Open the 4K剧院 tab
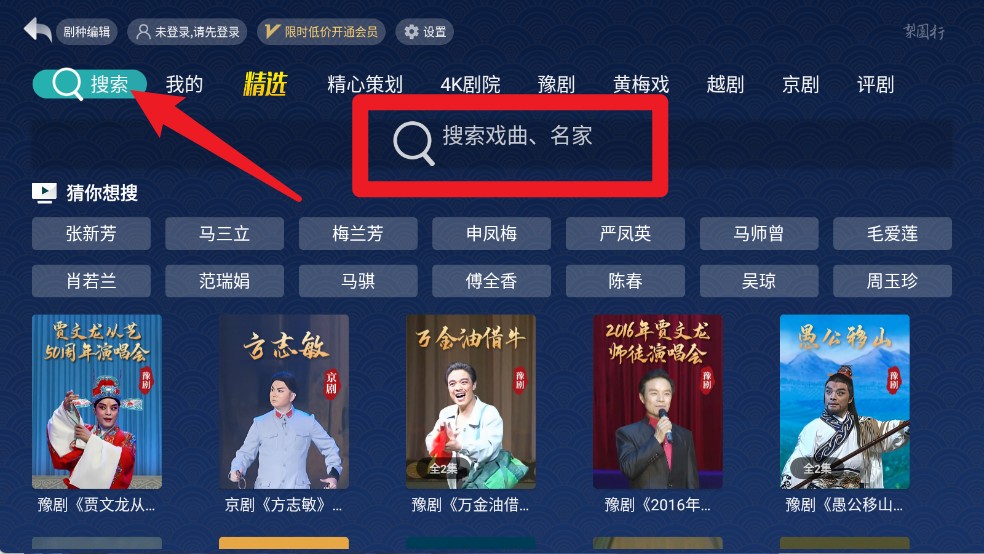The height and width of the screenshot is (554, 984). pos(470,84)
